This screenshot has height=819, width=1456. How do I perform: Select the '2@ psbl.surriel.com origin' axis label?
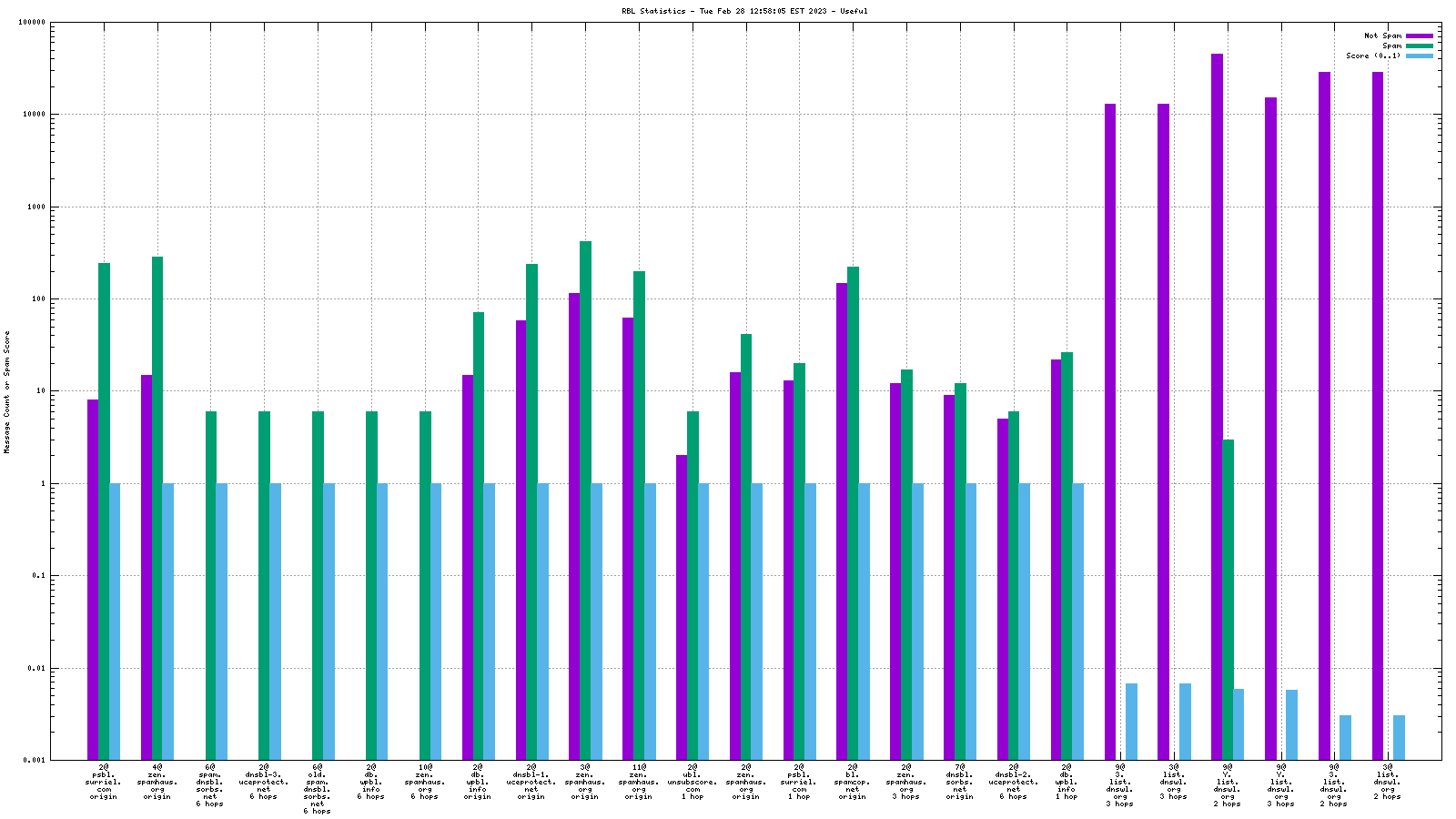coord(103,782)
